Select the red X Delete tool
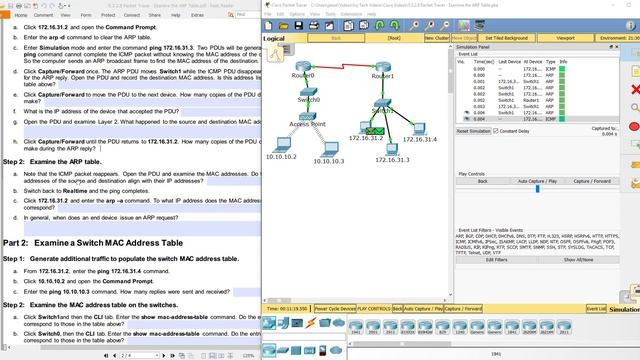640x360 pixels. pos(635,89)
